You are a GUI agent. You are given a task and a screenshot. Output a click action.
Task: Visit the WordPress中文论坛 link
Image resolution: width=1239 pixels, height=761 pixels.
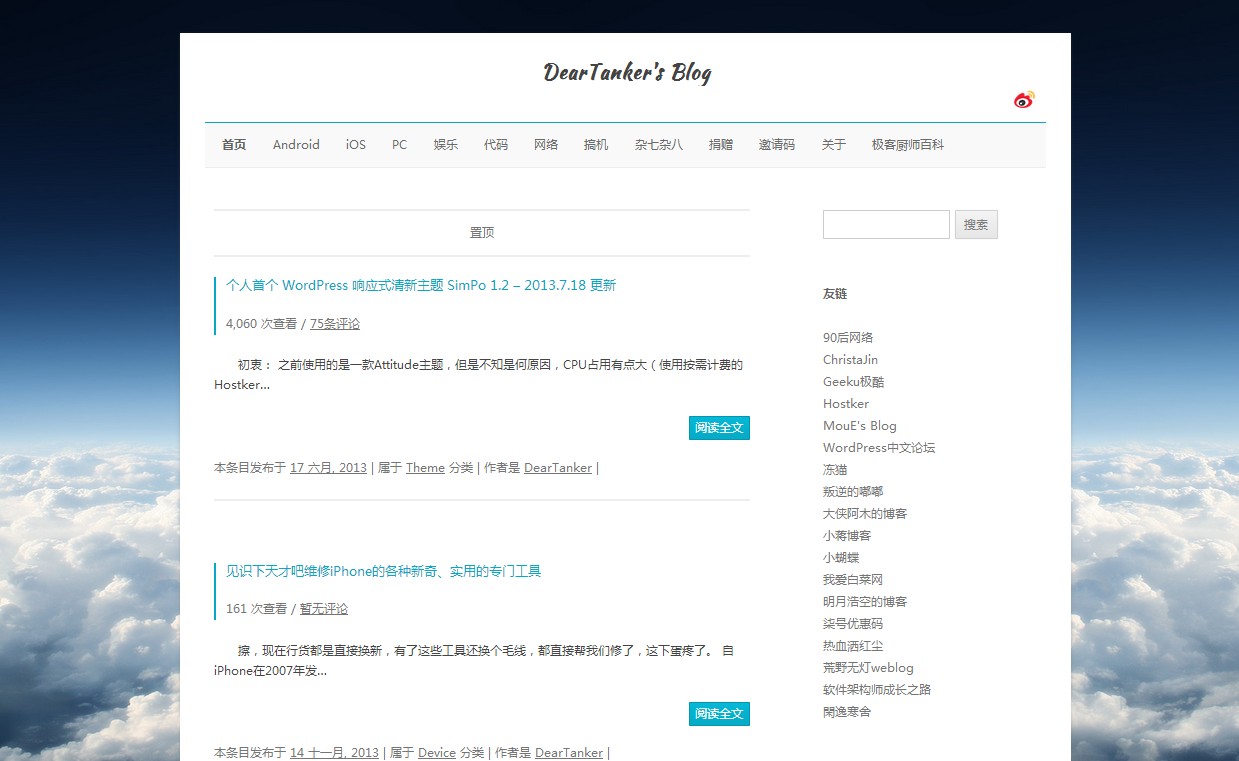point(879,448)
